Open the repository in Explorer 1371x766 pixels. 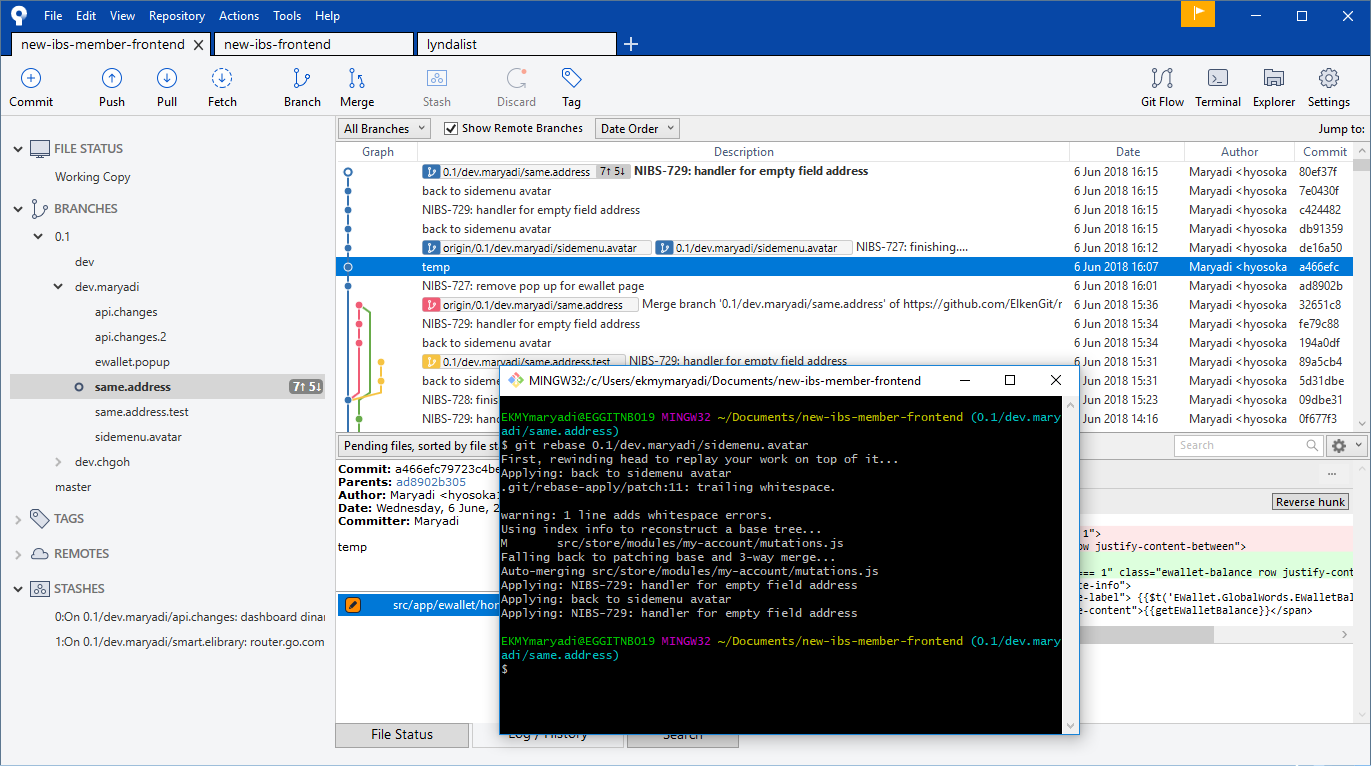click(1274, 78)
